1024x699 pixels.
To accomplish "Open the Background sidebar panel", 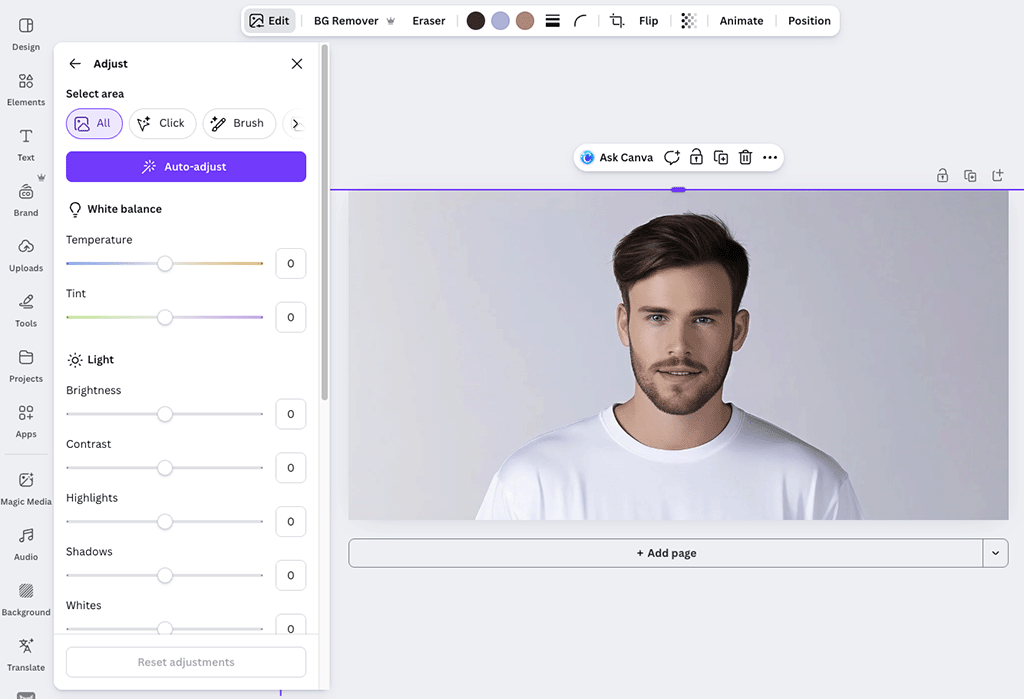I will (x=26, y=600).
